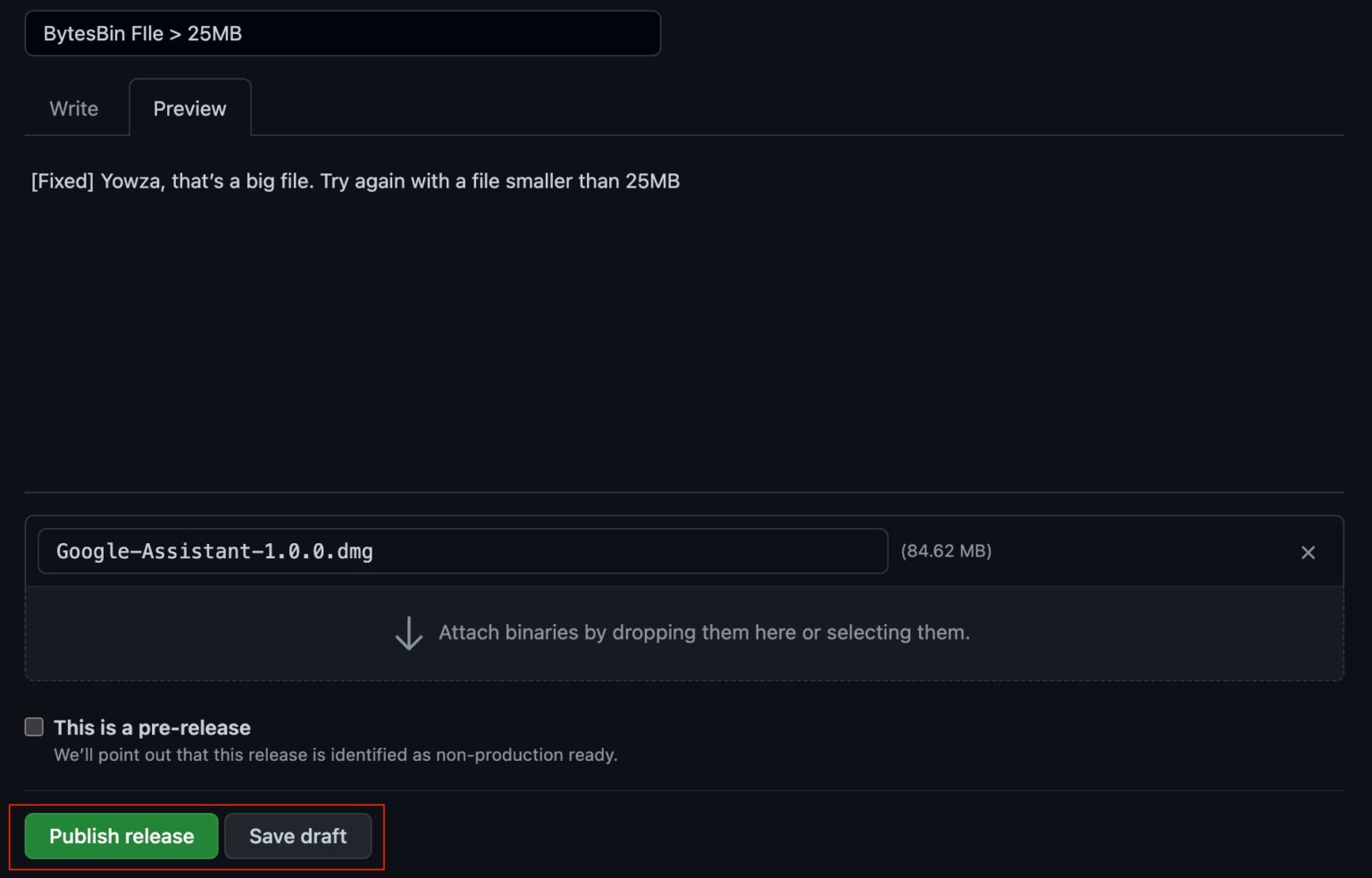This screenshot has height=878, width=1372.
Task: Click the download arrow in the attach area
Action: pyautogui.click(x=408, y=632)
